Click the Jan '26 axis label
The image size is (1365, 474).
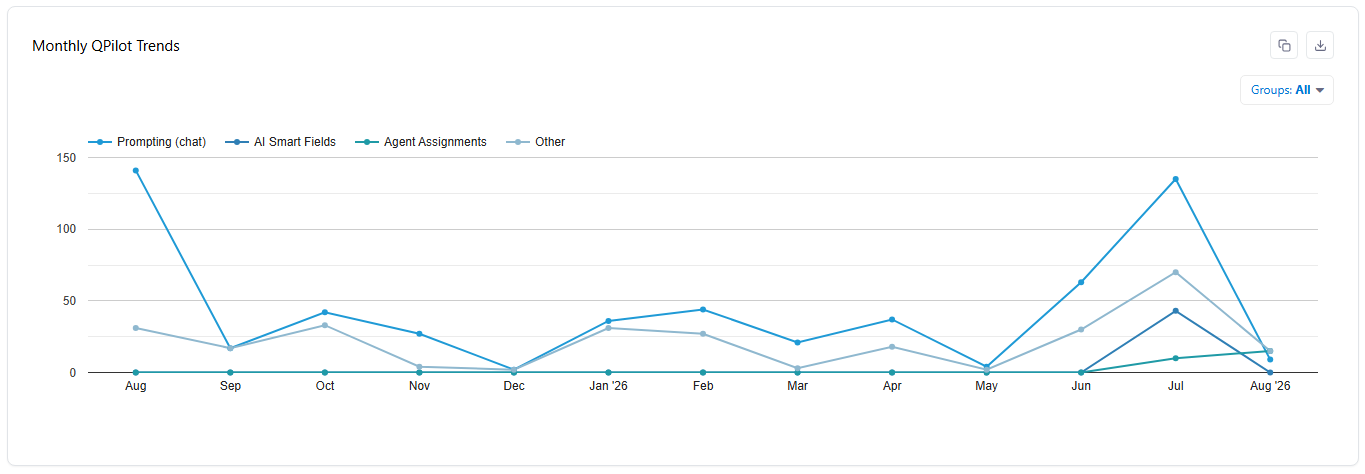[608, 385]
